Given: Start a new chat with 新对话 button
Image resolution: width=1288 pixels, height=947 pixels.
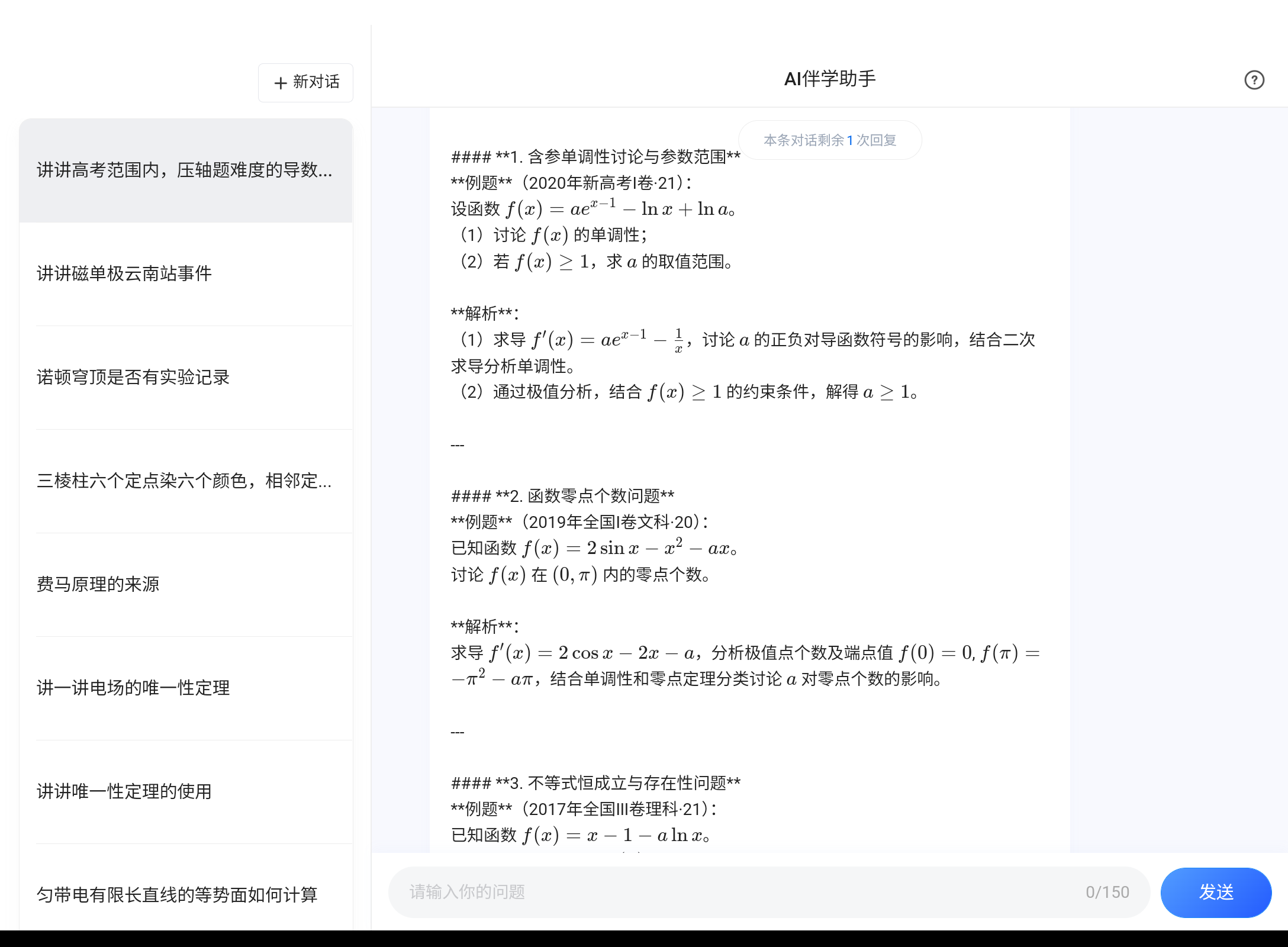Looking at the screenshot, I should click(305, 82).
